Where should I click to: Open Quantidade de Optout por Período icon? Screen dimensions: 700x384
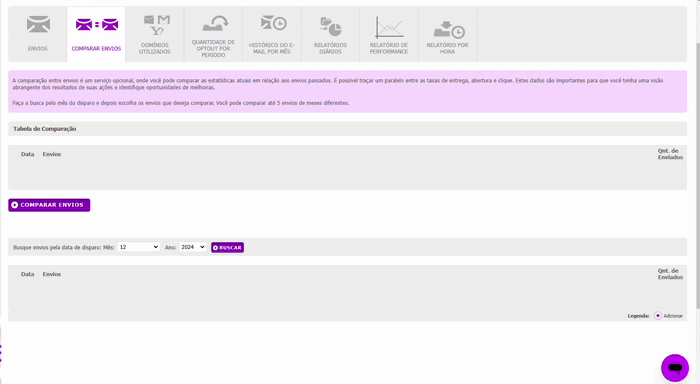pos(215,23)
